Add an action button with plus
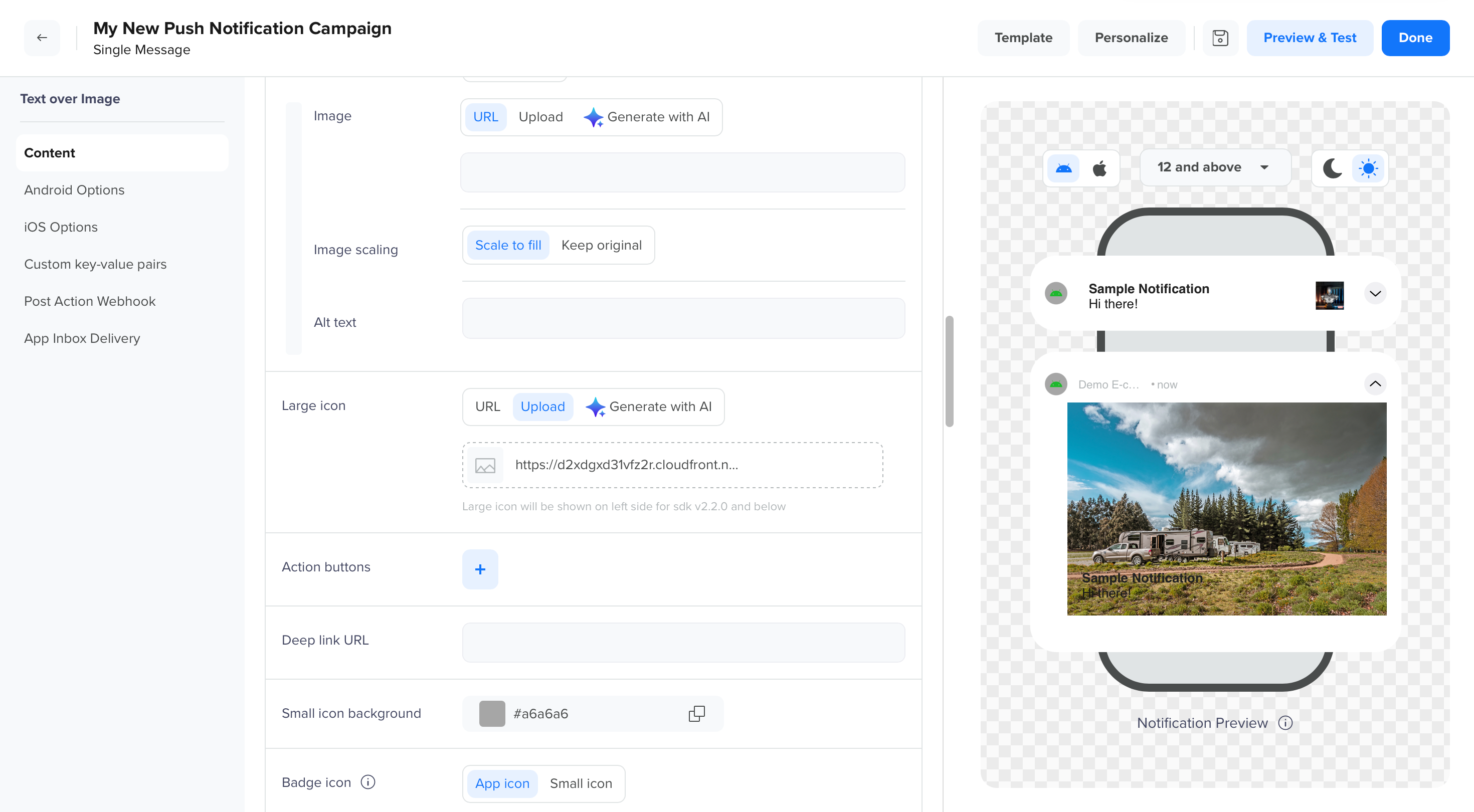The image size is (1474, 812). pyautogui.click(x=480, y=569)
